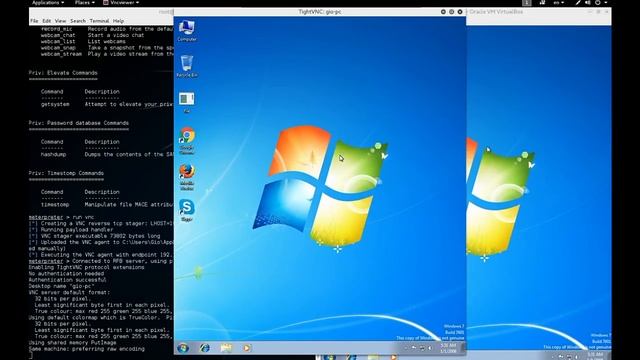The image size is (640, 360).
Task: Close the TightVNC: gio-pc window
Action: click(x=460, y=12)
